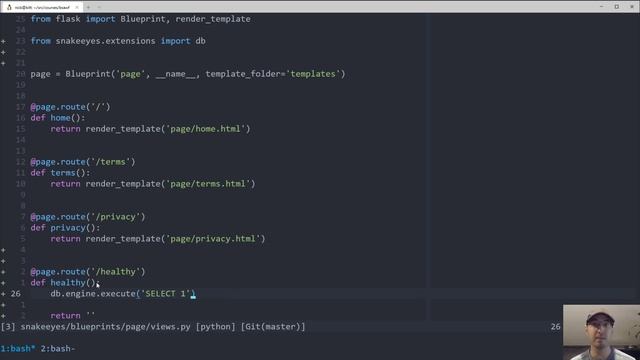Open the new-tab dropdown arrow in title bar
The height and width of the screenshot is (360, 640).
pos(99,7)
